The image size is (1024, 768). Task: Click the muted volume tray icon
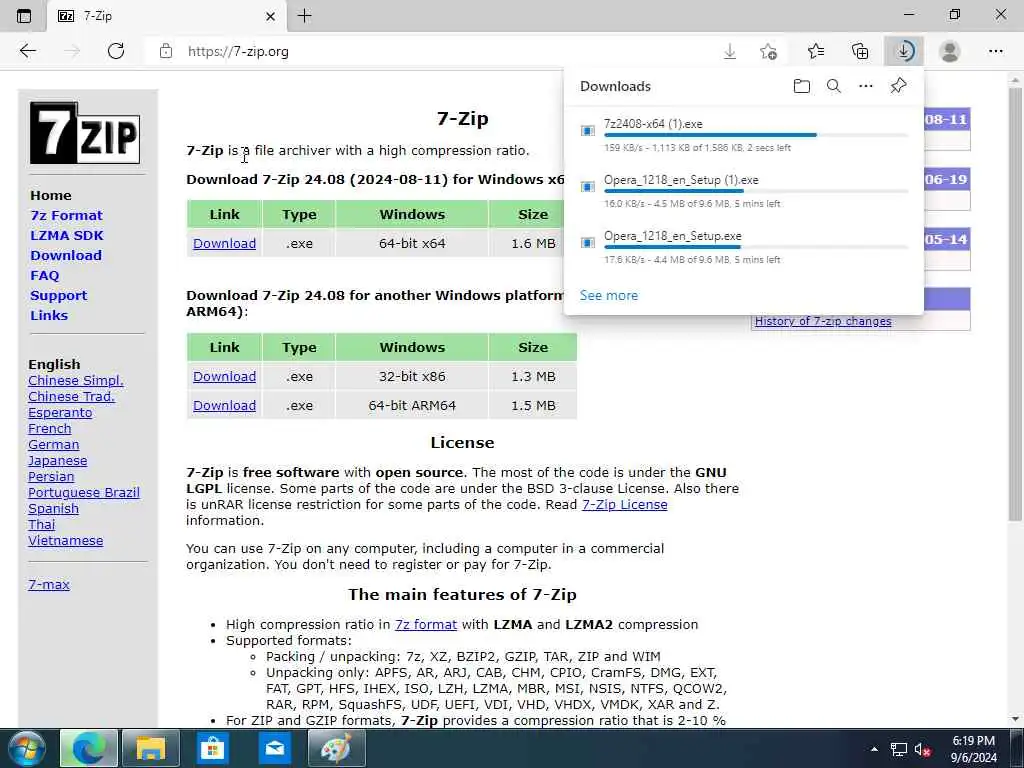tap(922, 750)
